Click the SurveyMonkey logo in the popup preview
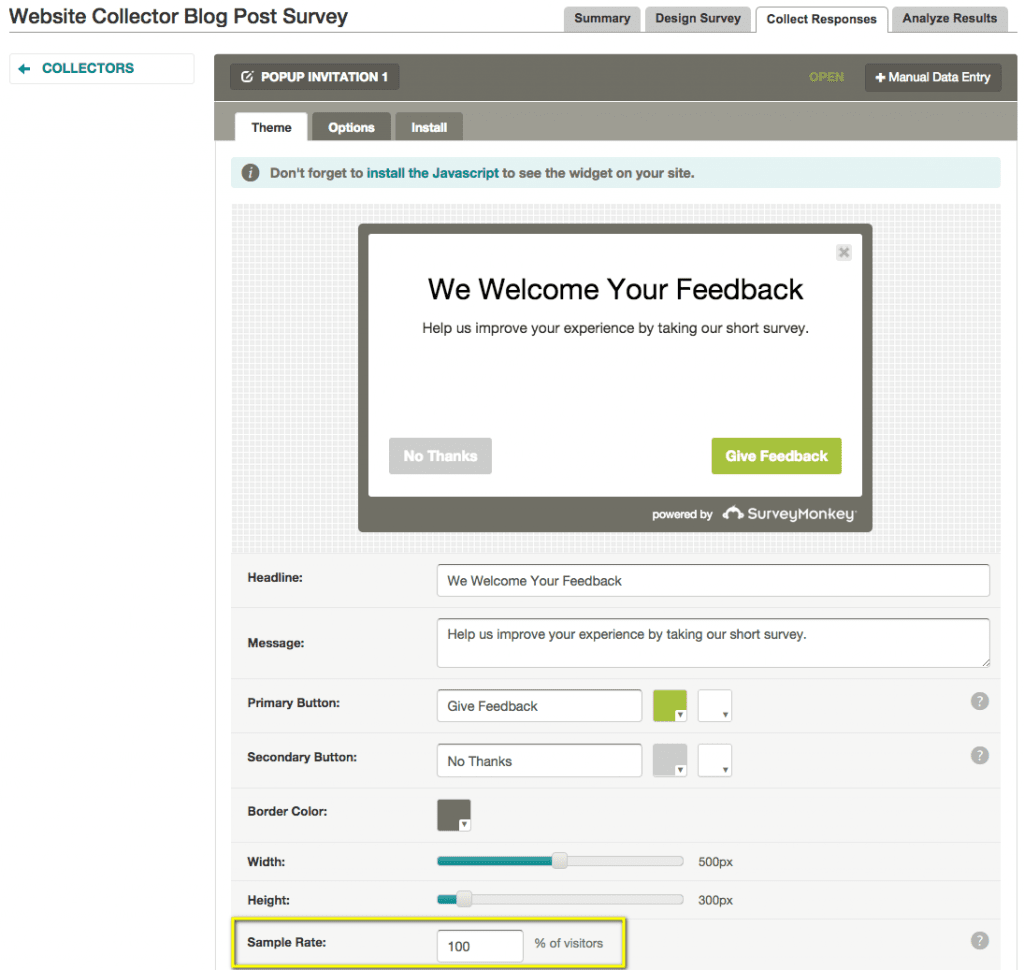 [x=789, y=514]
